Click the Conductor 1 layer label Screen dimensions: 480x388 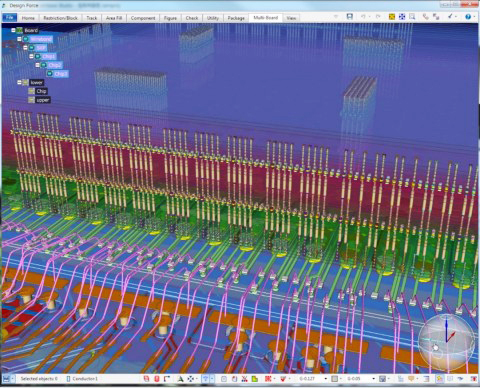85,379
